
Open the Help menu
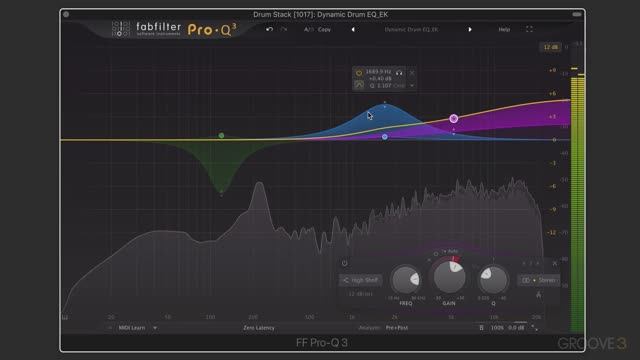(504, 29)
